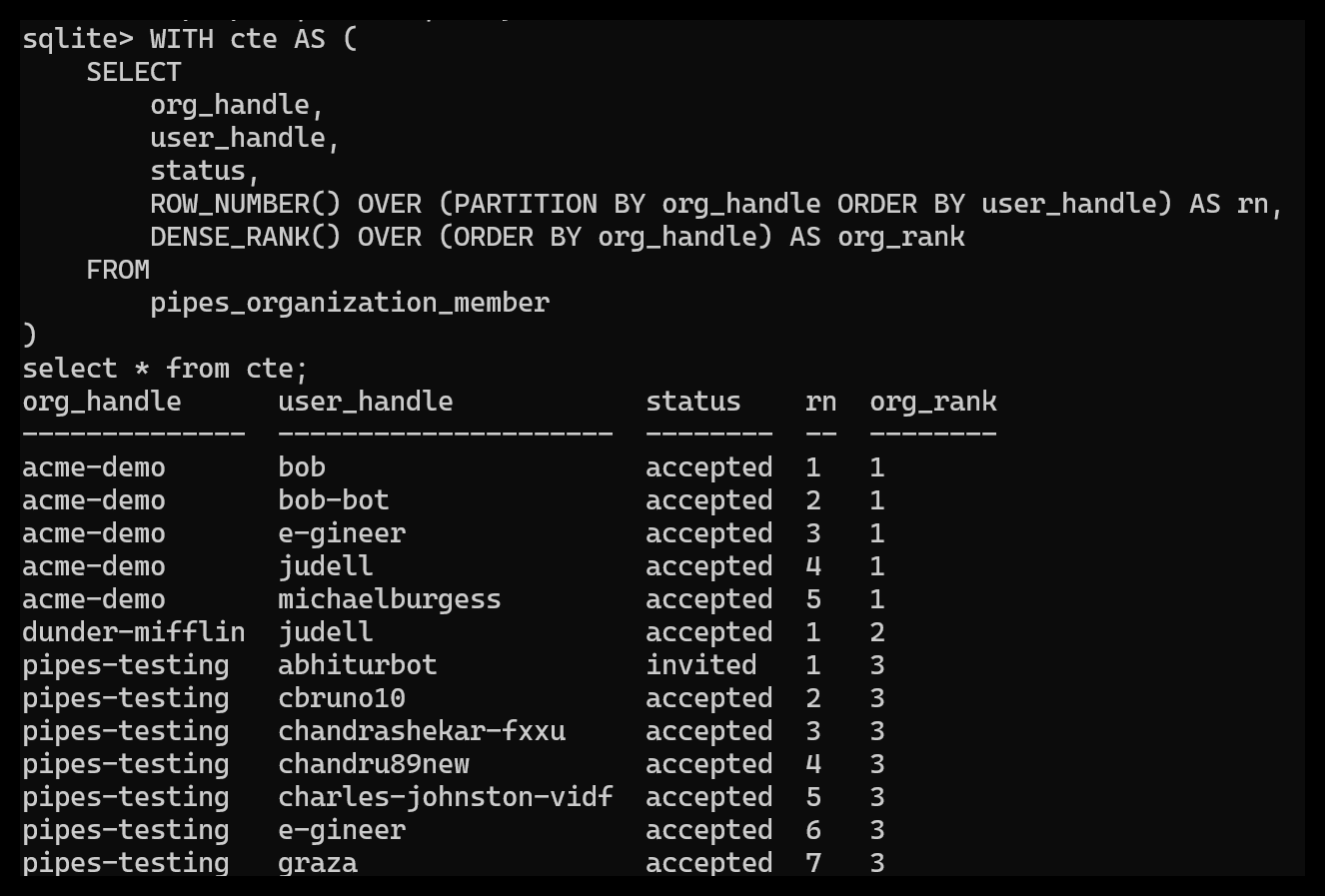Click the 'chandru89new' user handle
Viewport: 1325px width, 896px height.
[374, 764]
